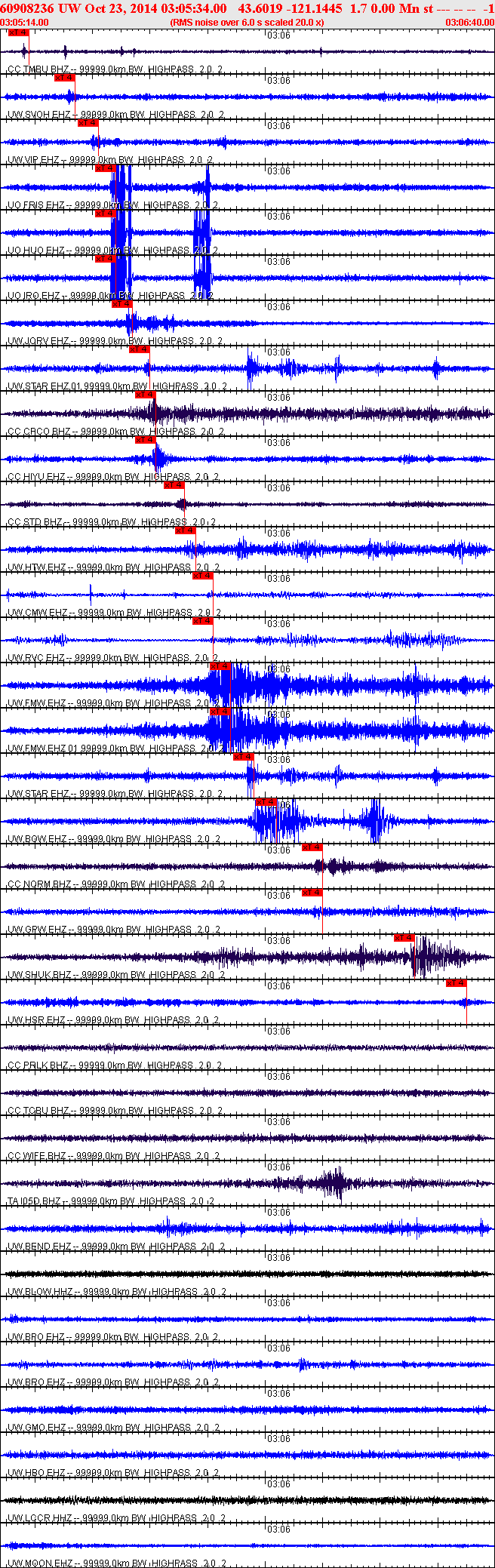Select the red arrival flag on CC.STD trace
The width and height of the screenshot is (495, 1568).
coord(174,485)
